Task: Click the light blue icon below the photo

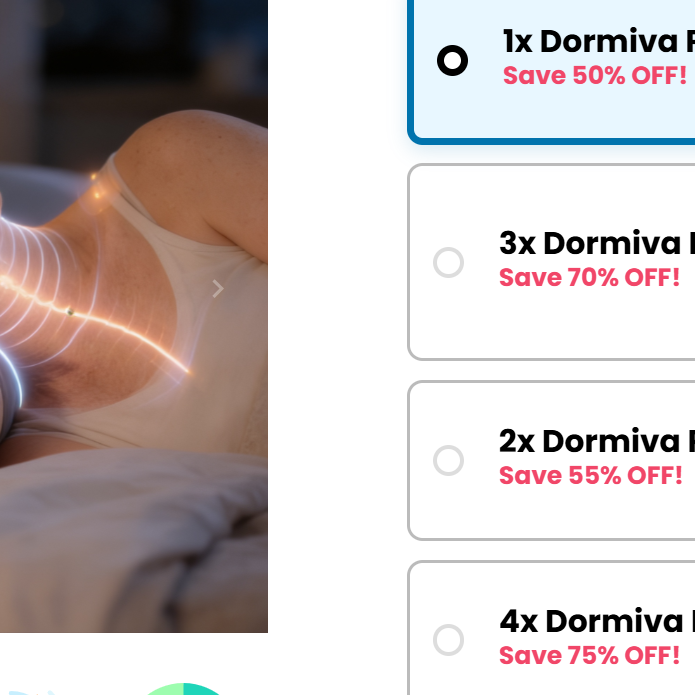Action: [29, 692]
